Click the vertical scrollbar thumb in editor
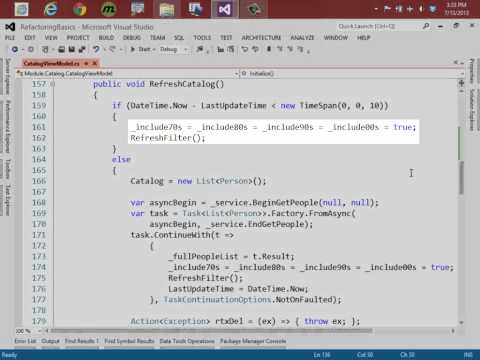The width and height of the screenshot is (480, 360). (461, 177)
